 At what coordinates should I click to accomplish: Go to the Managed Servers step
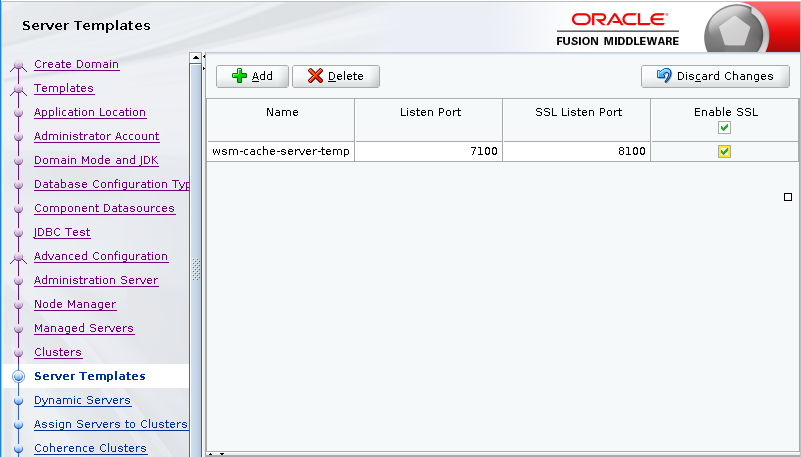point(83,328)
